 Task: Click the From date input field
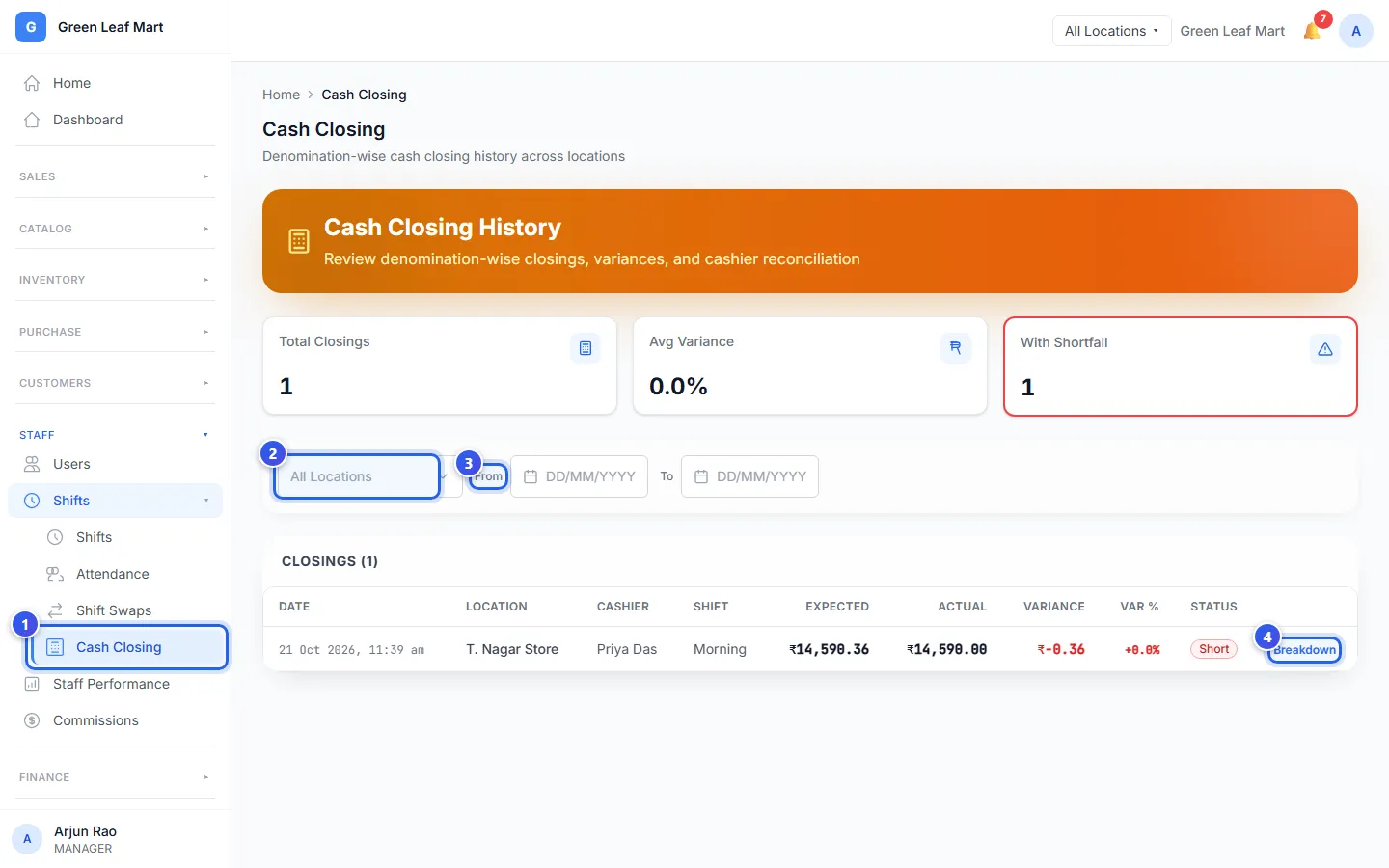click(579, 476)
